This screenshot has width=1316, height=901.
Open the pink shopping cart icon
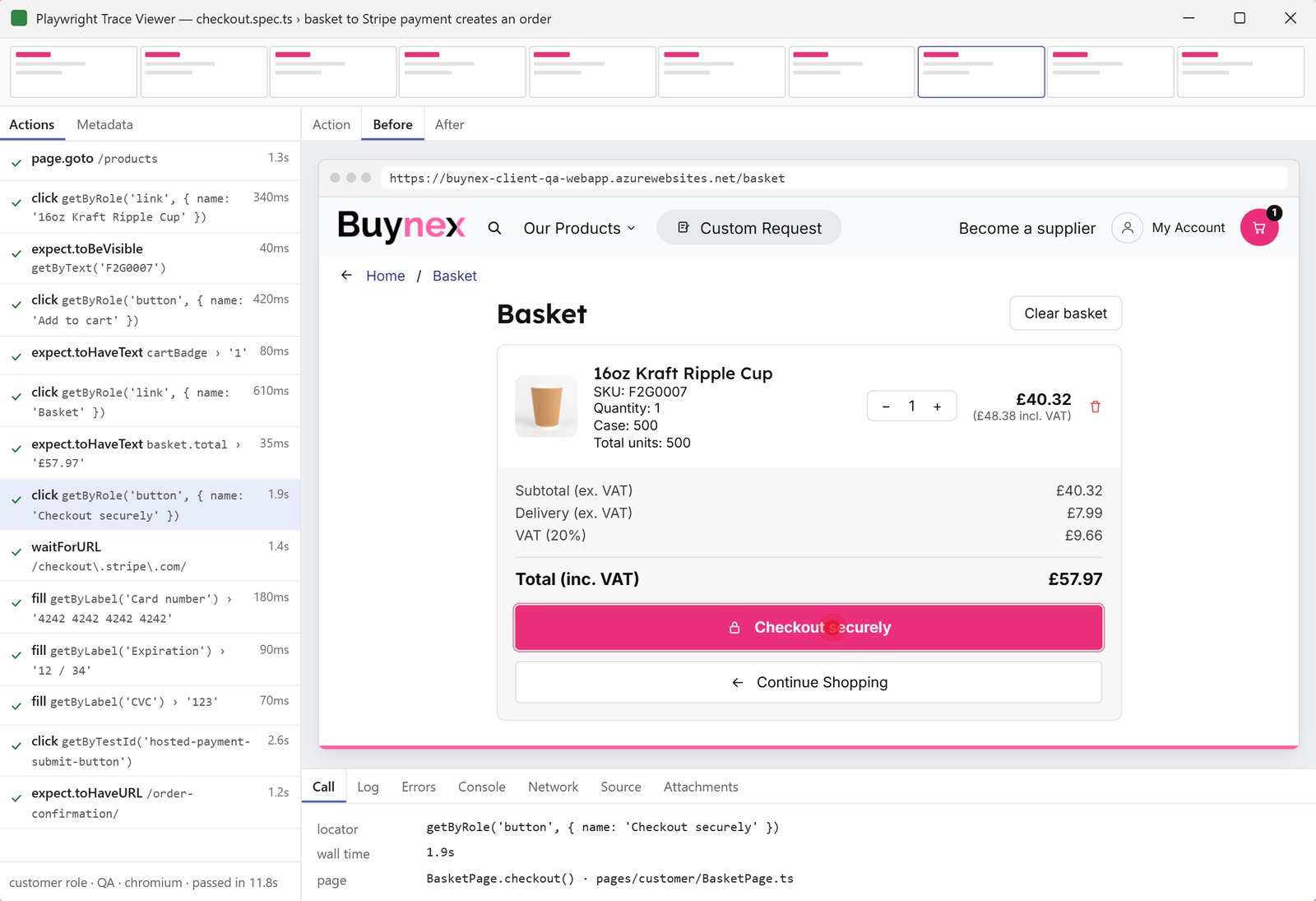click(1259, 227)
